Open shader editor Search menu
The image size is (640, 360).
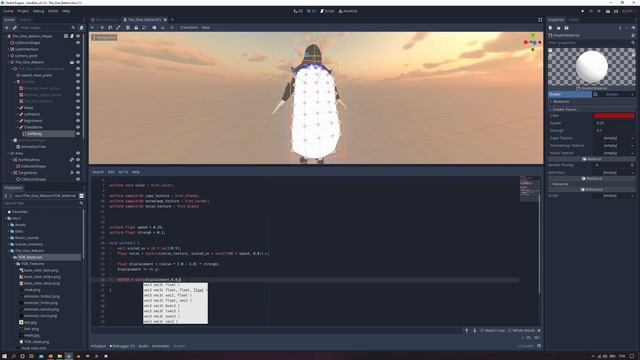(x=98, y=172)
